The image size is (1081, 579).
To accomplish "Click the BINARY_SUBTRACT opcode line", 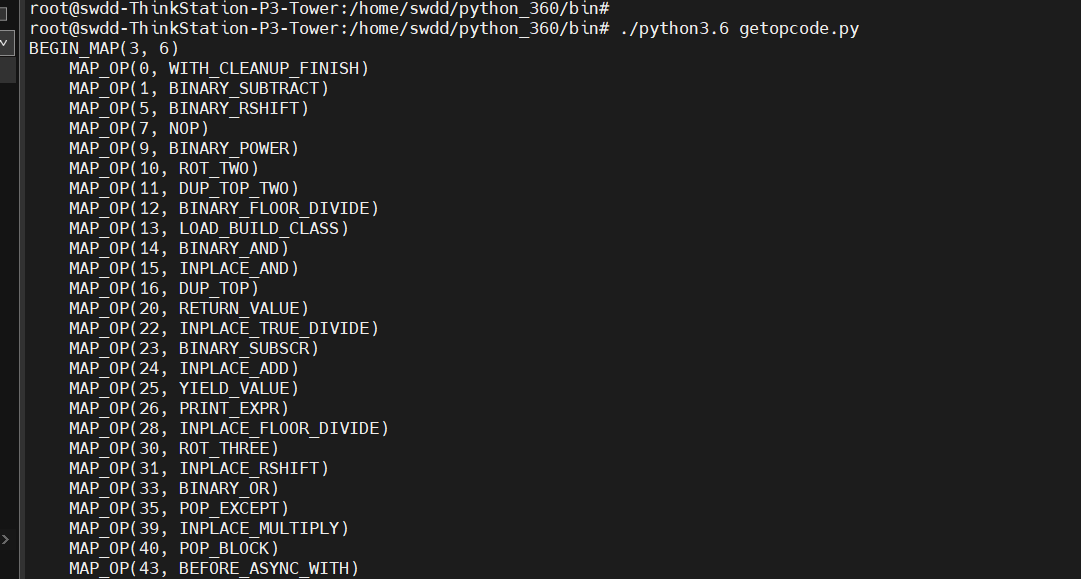I will pos(199,88).
